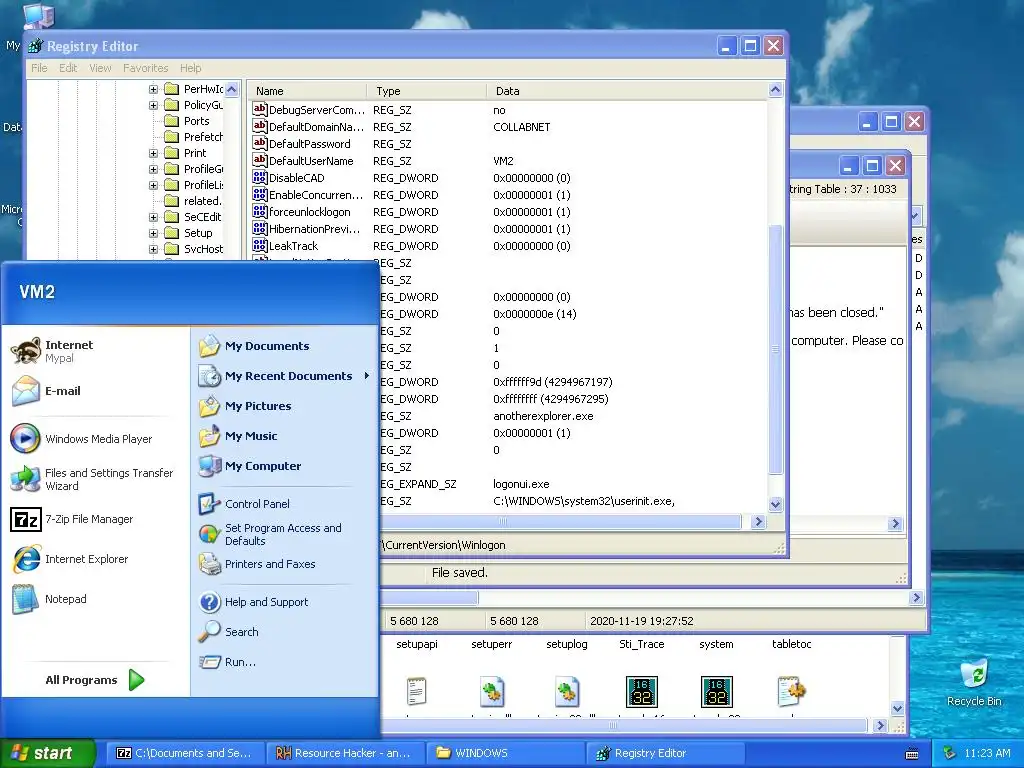Launch Windows Media Player icon
The width and height of the screenshot is (1024, 768).
click(25, 438)
